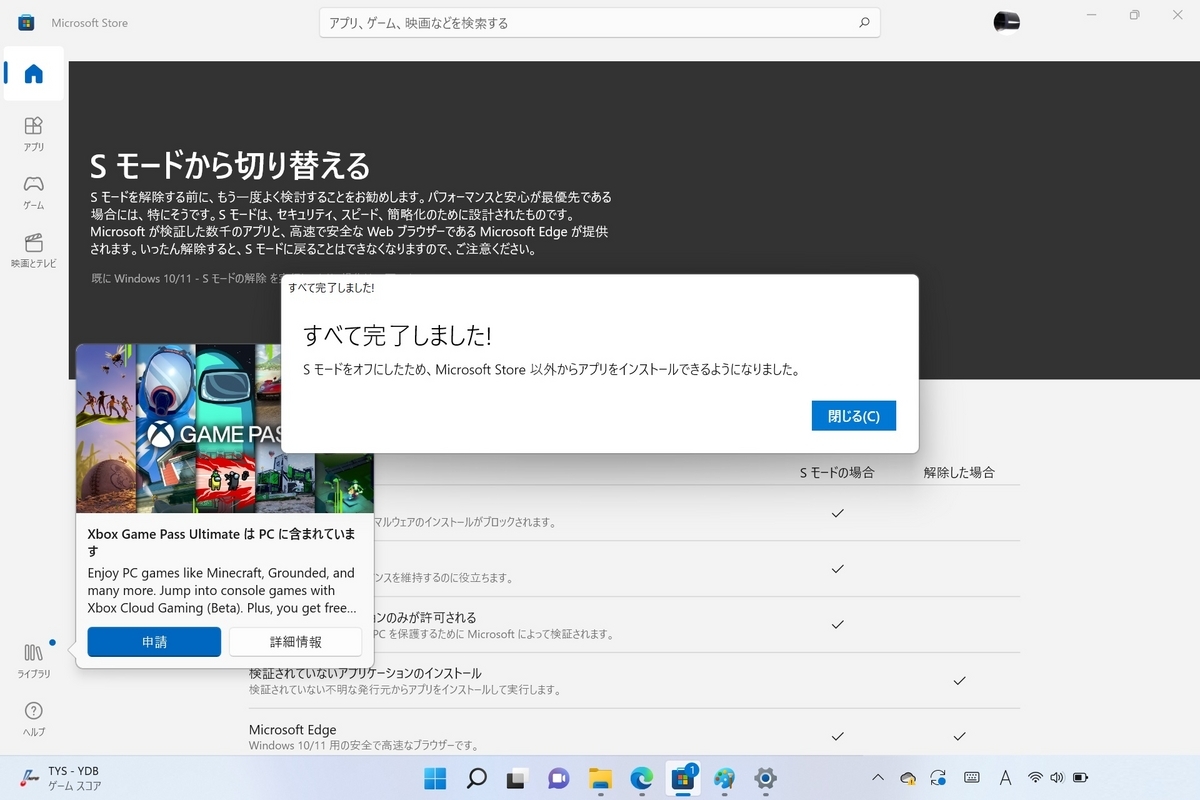
Task: Open the taskbar app left of Settings
Action: point(724,778)
